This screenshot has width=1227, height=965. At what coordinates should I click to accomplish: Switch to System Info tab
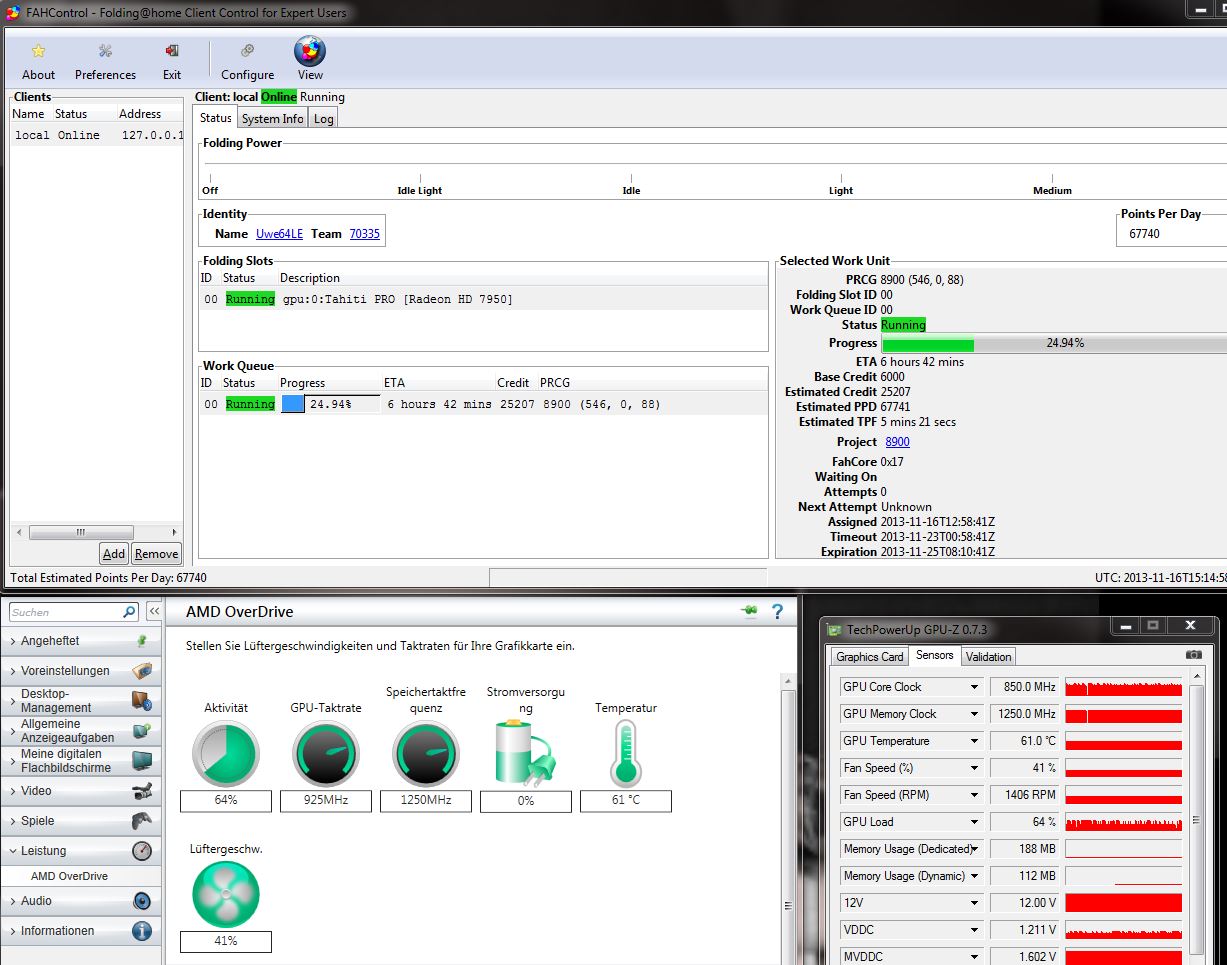272,118
